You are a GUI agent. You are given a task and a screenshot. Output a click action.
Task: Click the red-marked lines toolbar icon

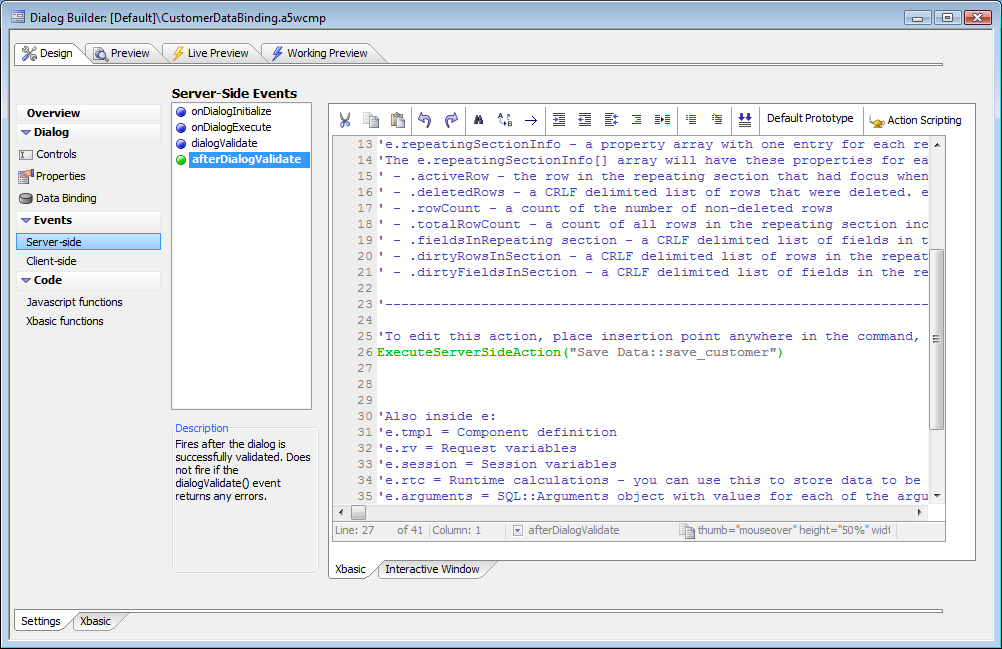[663, 119]
